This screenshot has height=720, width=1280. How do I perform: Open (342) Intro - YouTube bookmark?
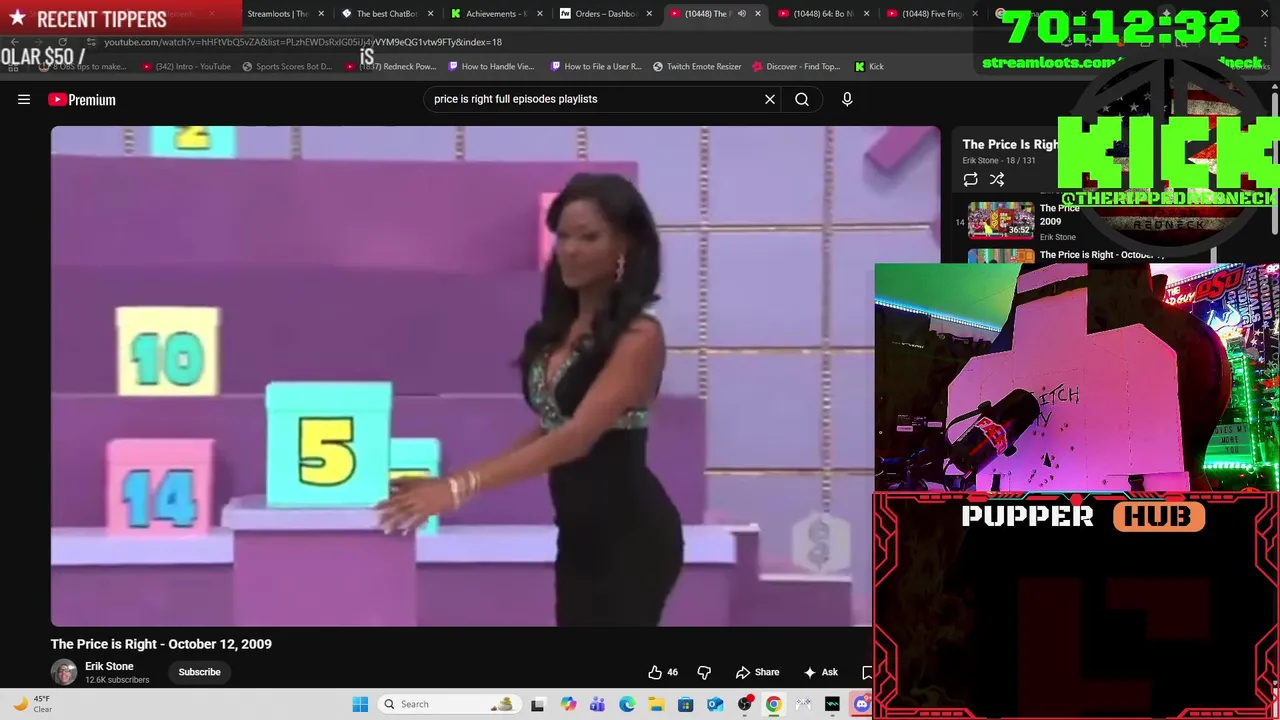[x=186, y=67]
